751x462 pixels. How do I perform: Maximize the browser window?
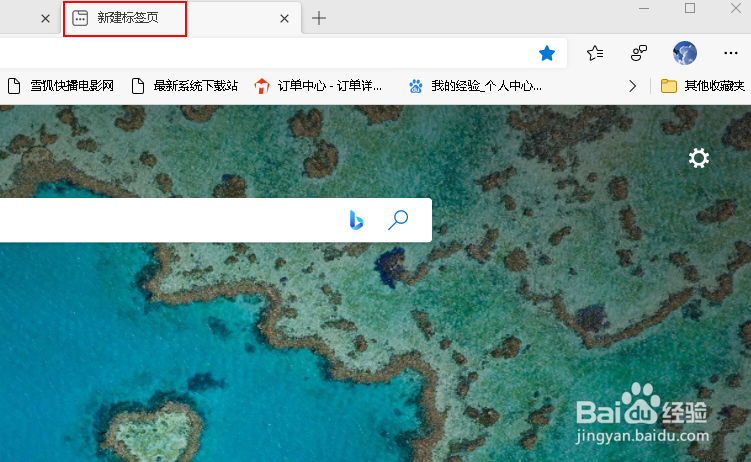coord(690,8)
